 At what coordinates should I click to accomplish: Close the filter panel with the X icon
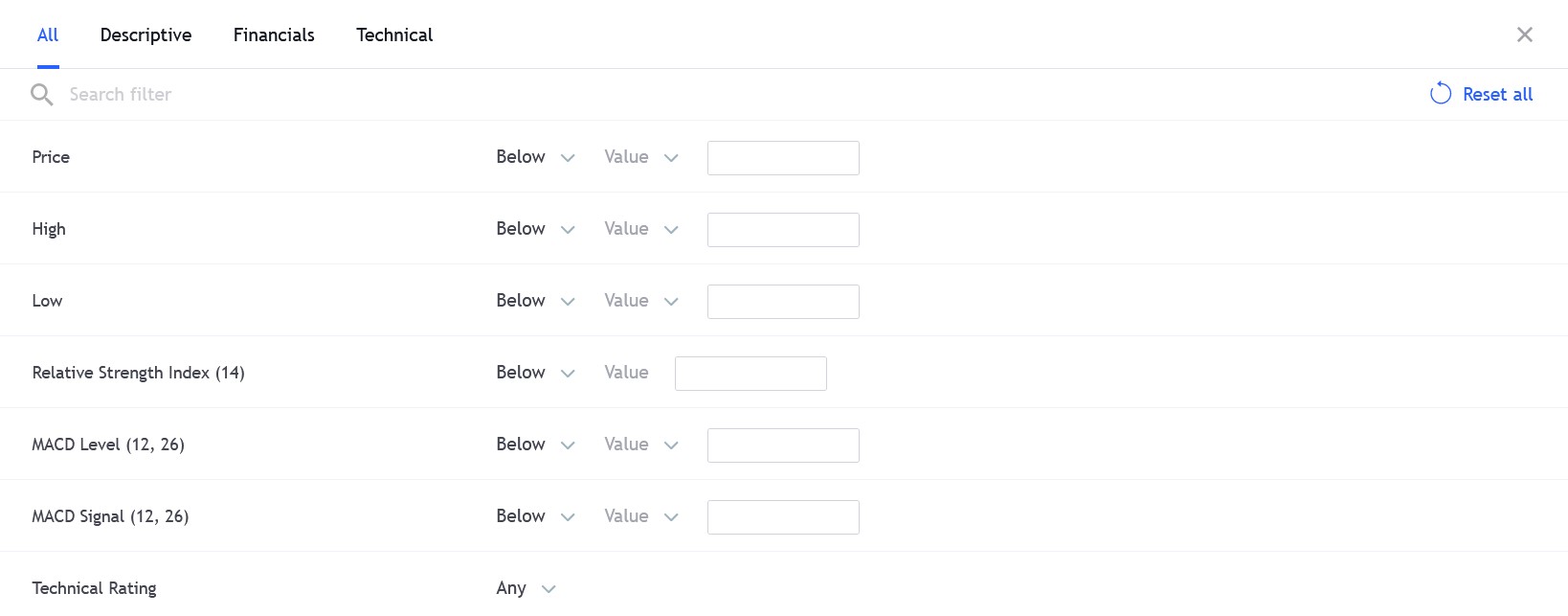(1525, 34)
